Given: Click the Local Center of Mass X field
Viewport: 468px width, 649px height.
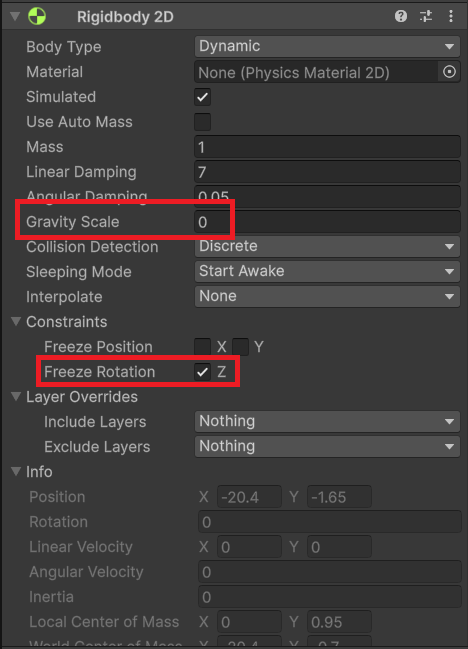Looking at the screenshot, I should 249,622.
